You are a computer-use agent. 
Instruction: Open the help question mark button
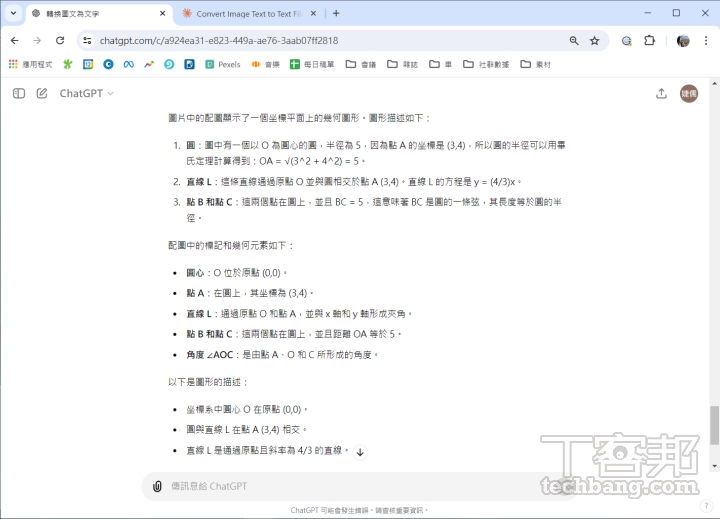tap(706, 506)
